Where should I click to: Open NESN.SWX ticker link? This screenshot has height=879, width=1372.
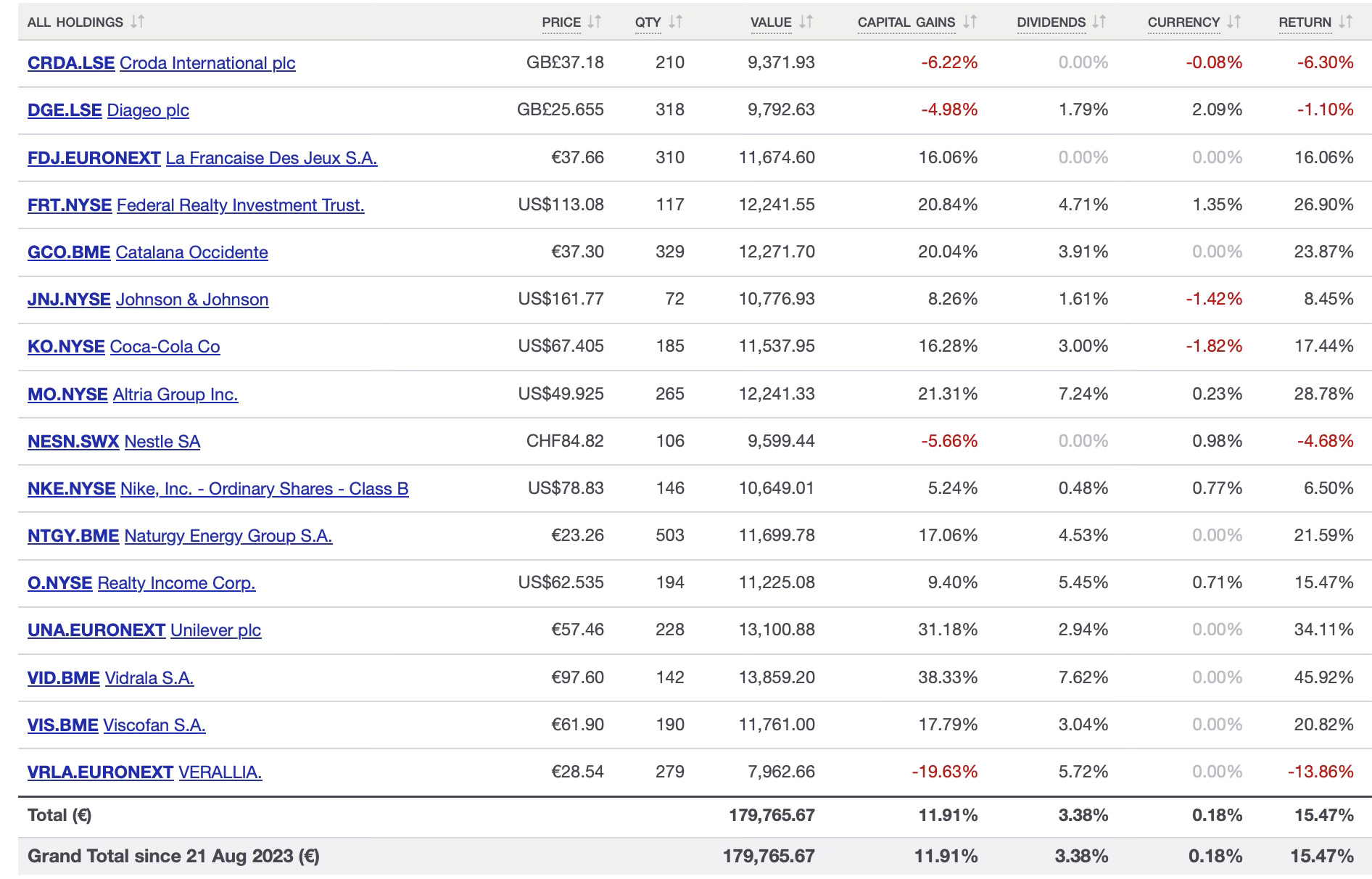point(73,442)
